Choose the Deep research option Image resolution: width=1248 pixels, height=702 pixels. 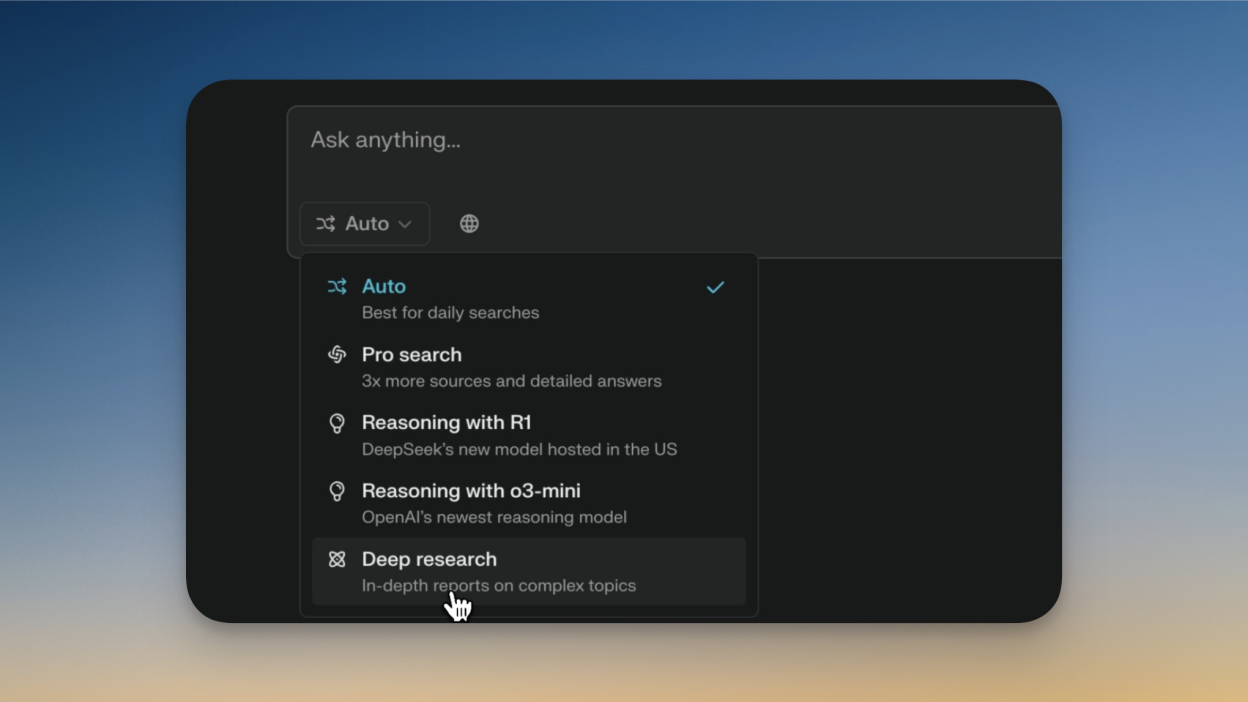[x=529, y=571]
